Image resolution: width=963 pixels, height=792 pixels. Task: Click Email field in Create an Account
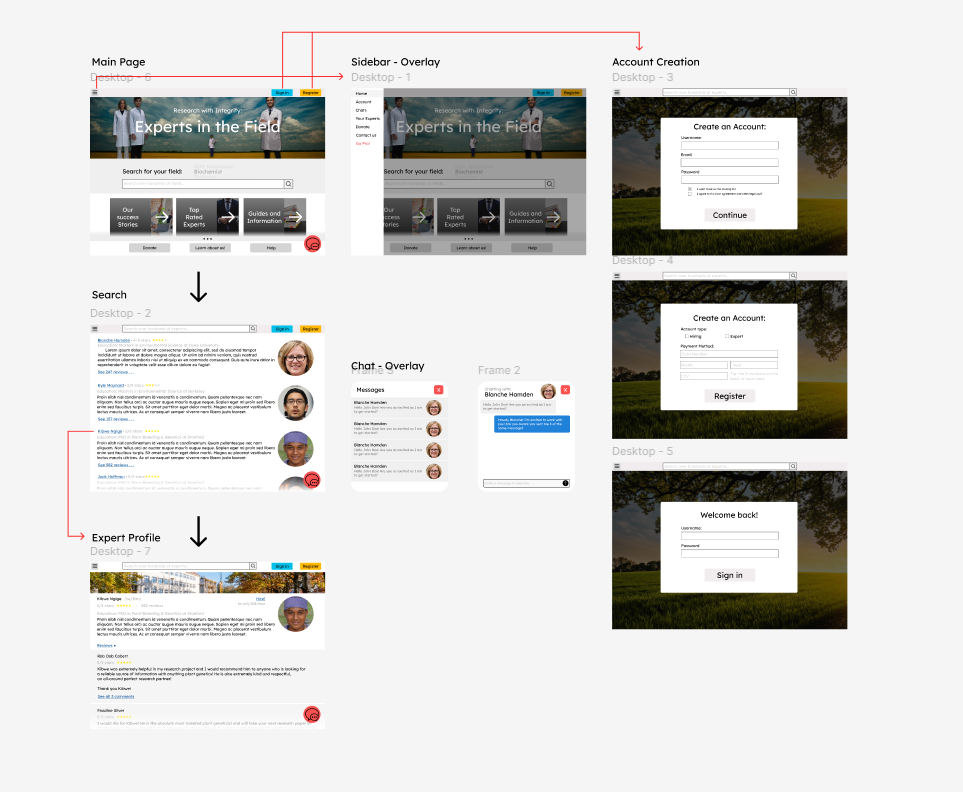729,162
